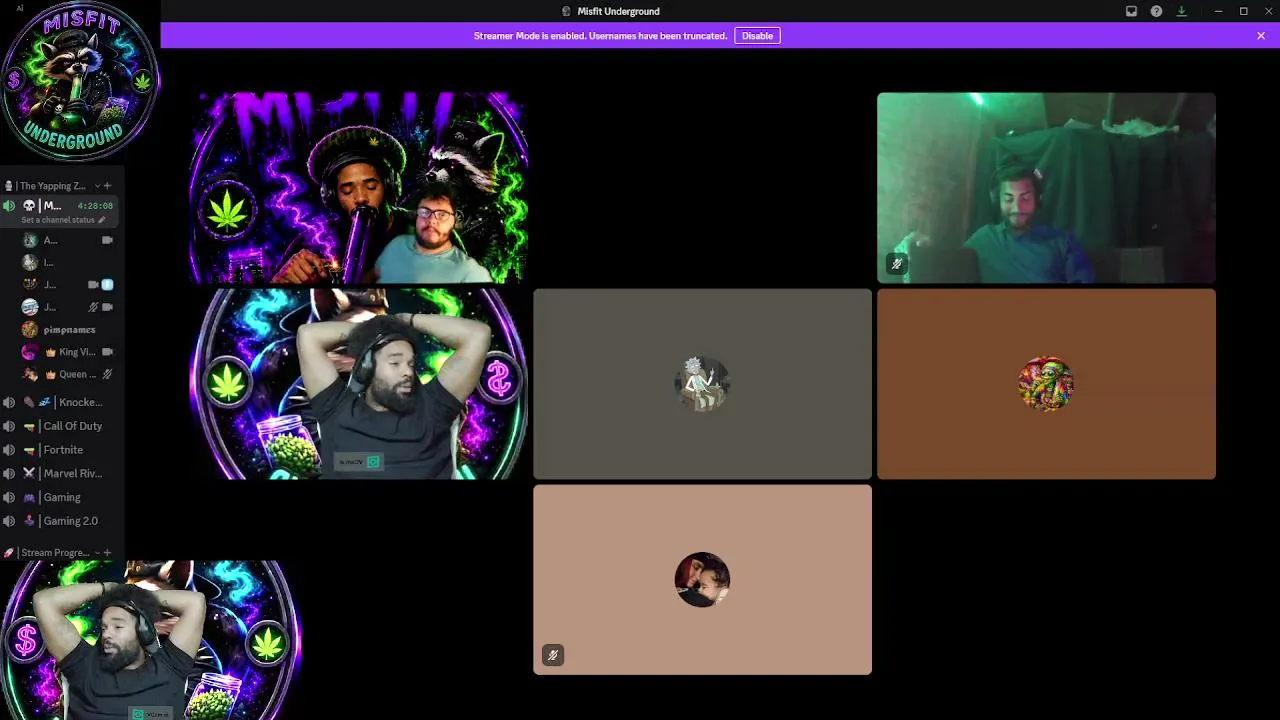Image resolution: width=1280 pixels, height=720 pixels.
Task: Add a channel to The Yapping Z... category
Action: coord(107,186)
